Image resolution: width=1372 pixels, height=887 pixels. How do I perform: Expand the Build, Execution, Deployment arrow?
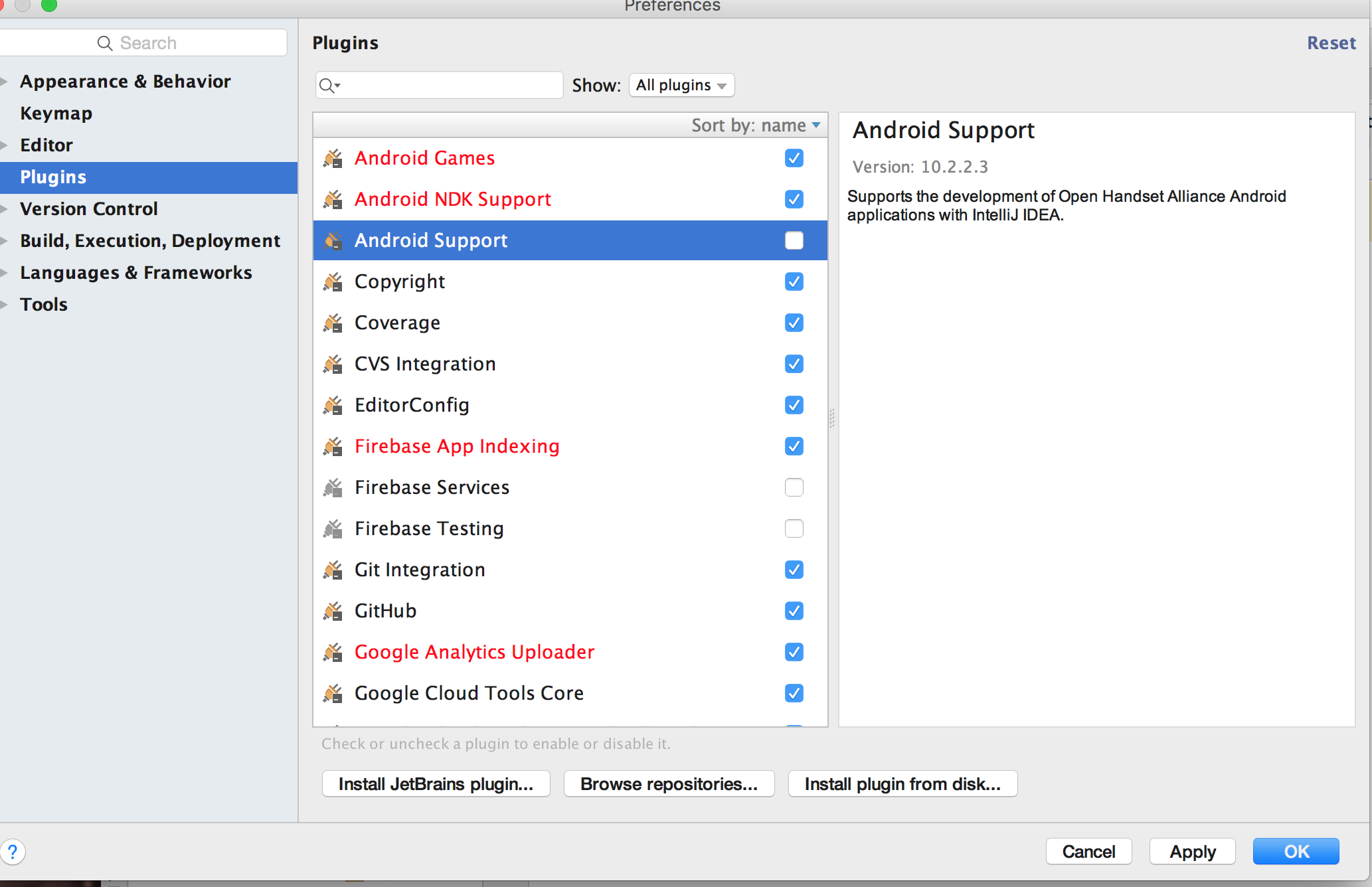(4, 241)
